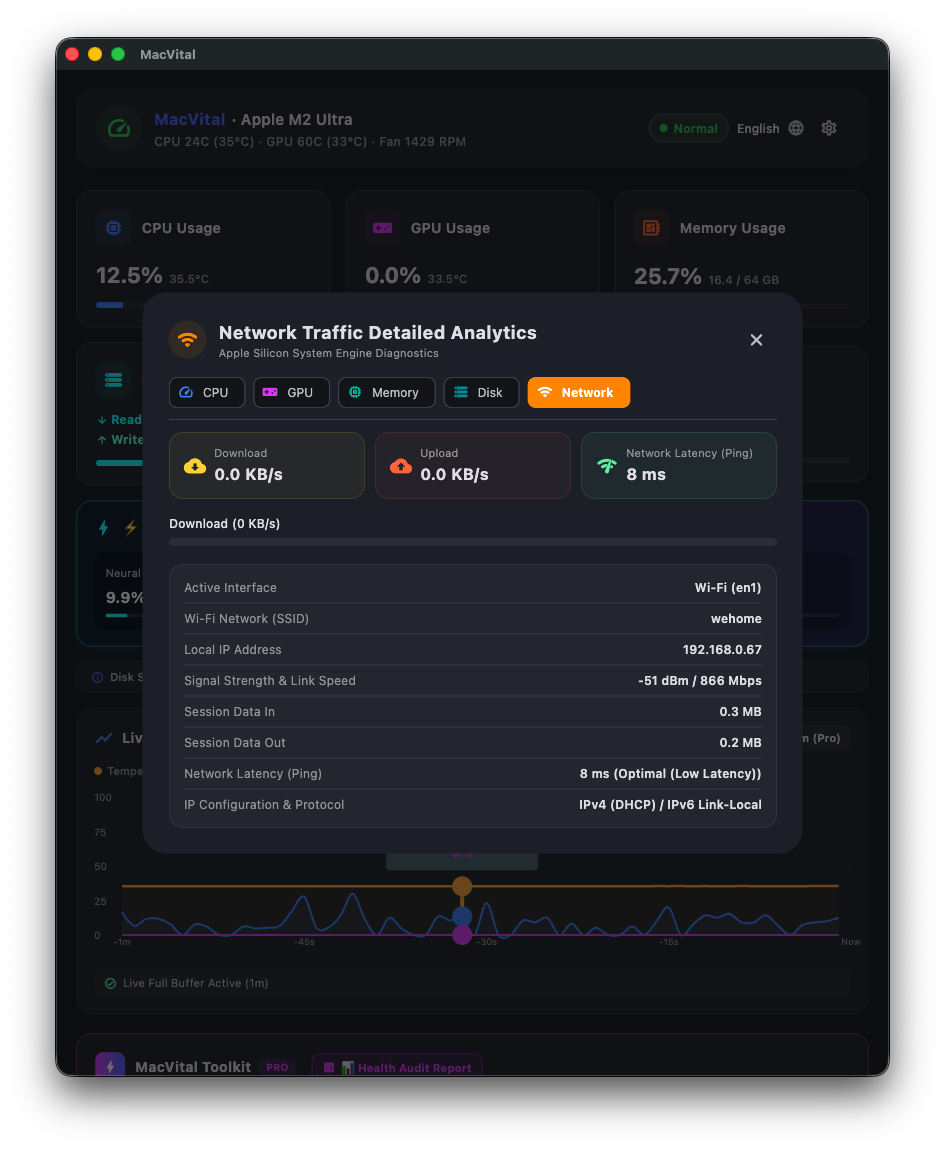Screen dimensions: 945x1150
Task: Click the Live Full Buffer Active checkmark icon
Action: coord(110,984)
